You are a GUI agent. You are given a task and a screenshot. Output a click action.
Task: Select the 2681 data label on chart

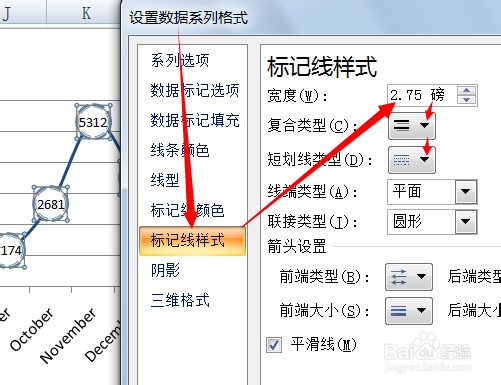tap(51, 204)
